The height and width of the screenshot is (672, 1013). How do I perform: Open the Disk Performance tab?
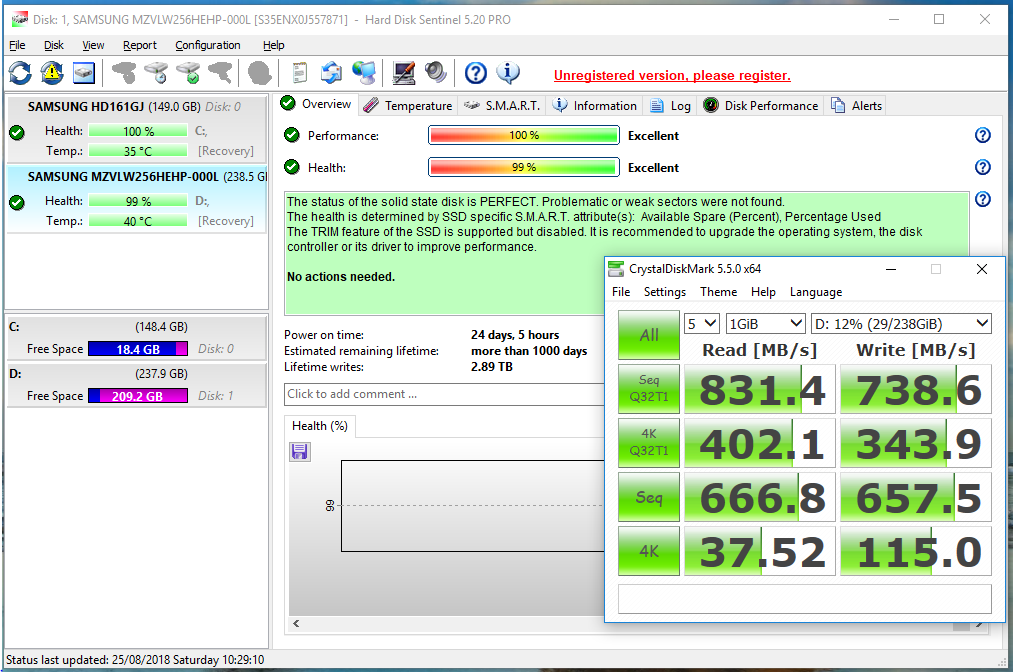(x=760, y=105)
